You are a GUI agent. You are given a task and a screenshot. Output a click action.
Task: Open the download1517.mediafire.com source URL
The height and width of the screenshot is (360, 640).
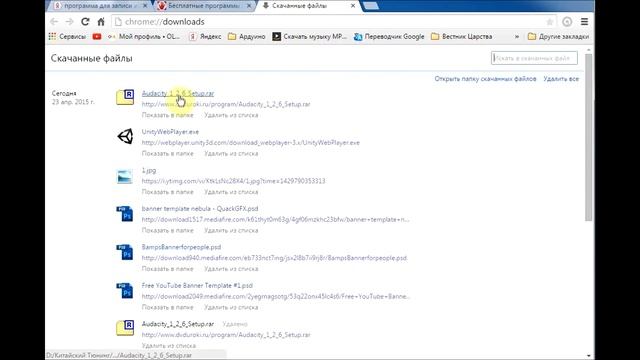coord(276,219)
